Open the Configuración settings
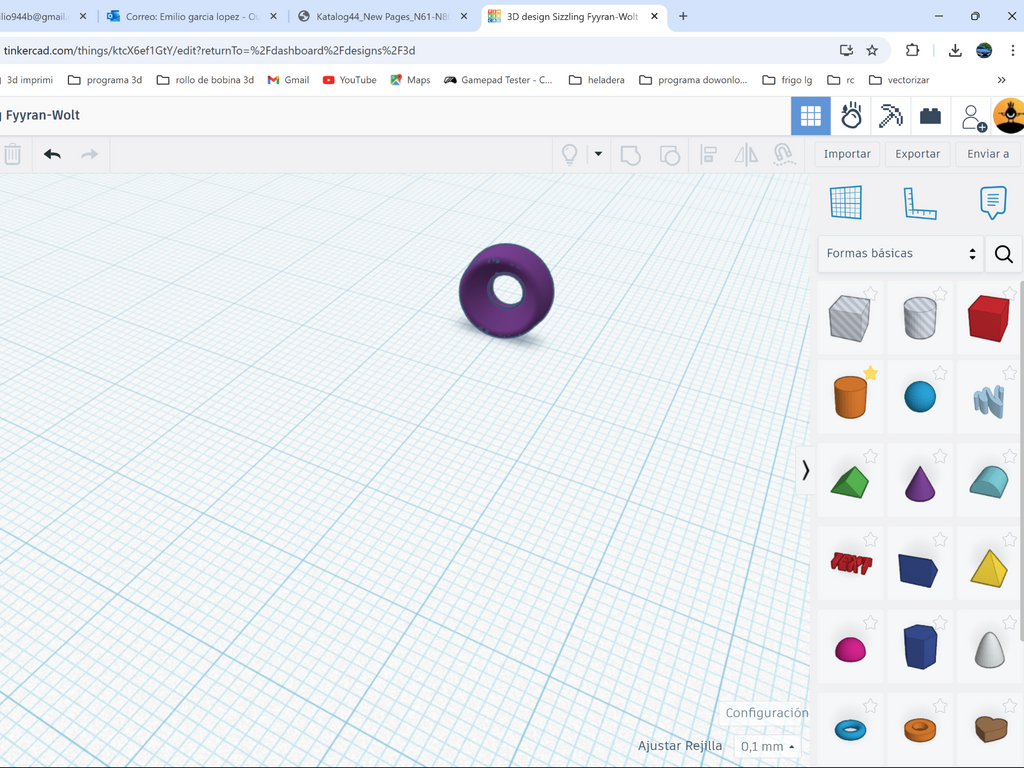The image size is (1024, 768). [x=767, y=712]
